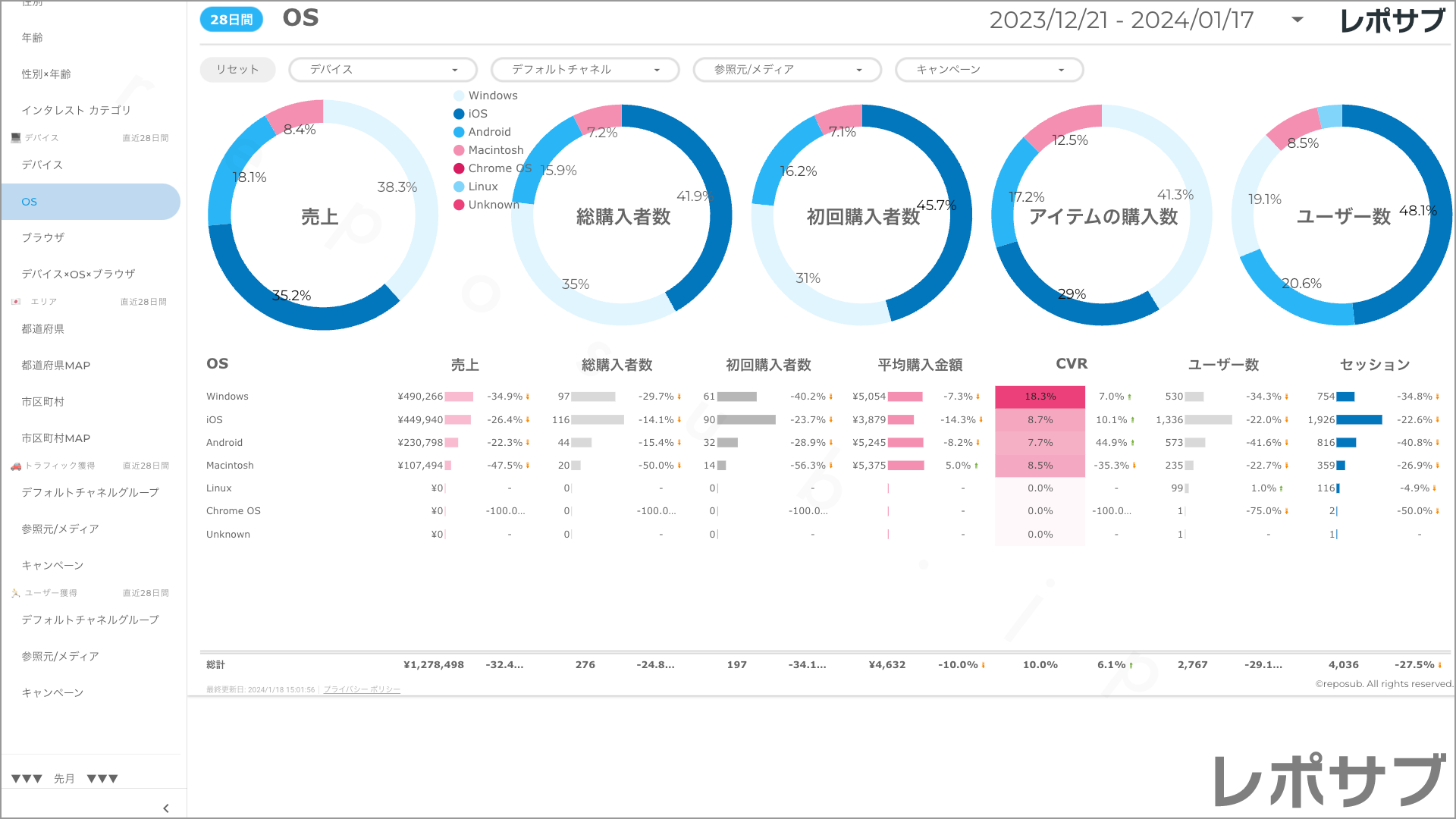
Task: Open the ブラウザ report in the sidebar
Action: point(43,237)
